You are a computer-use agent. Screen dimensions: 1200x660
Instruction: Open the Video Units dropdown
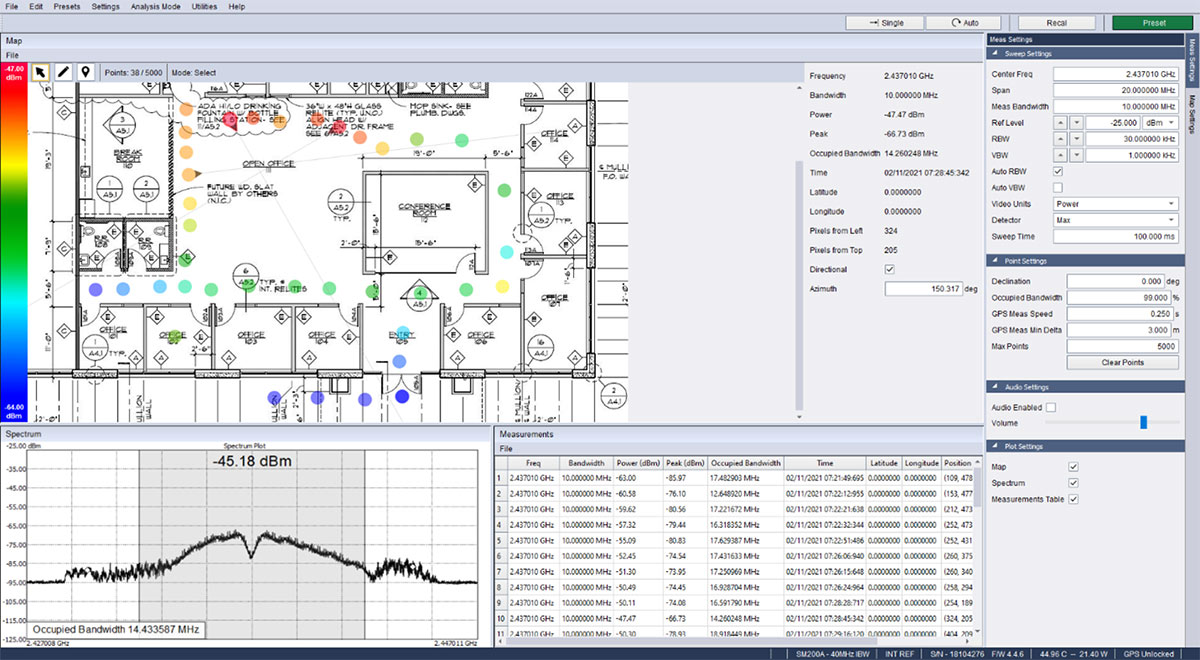click(x=1115, y=204)
